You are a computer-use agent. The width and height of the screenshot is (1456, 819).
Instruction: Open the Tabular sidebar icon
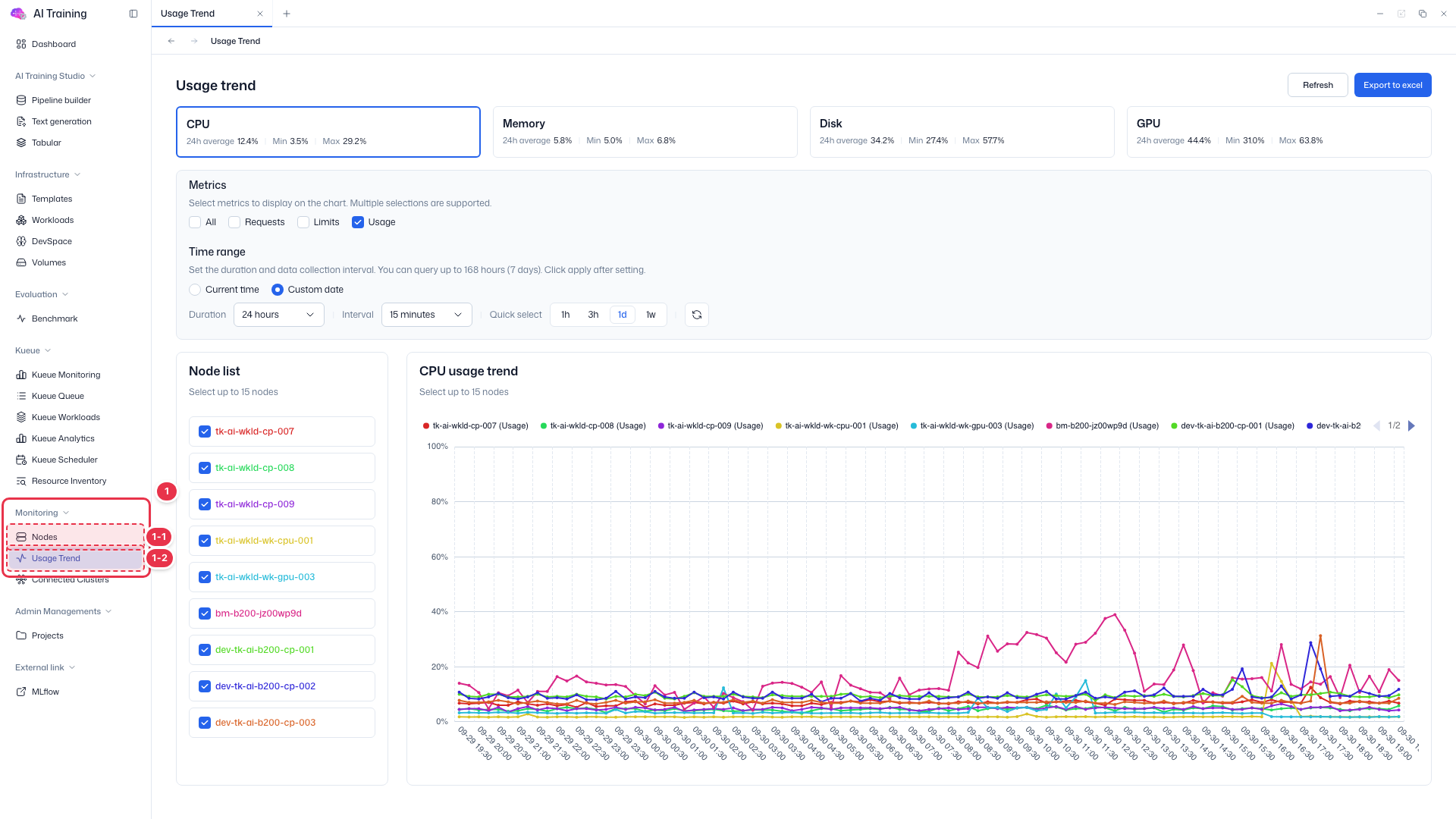click(x=21, y=143)
